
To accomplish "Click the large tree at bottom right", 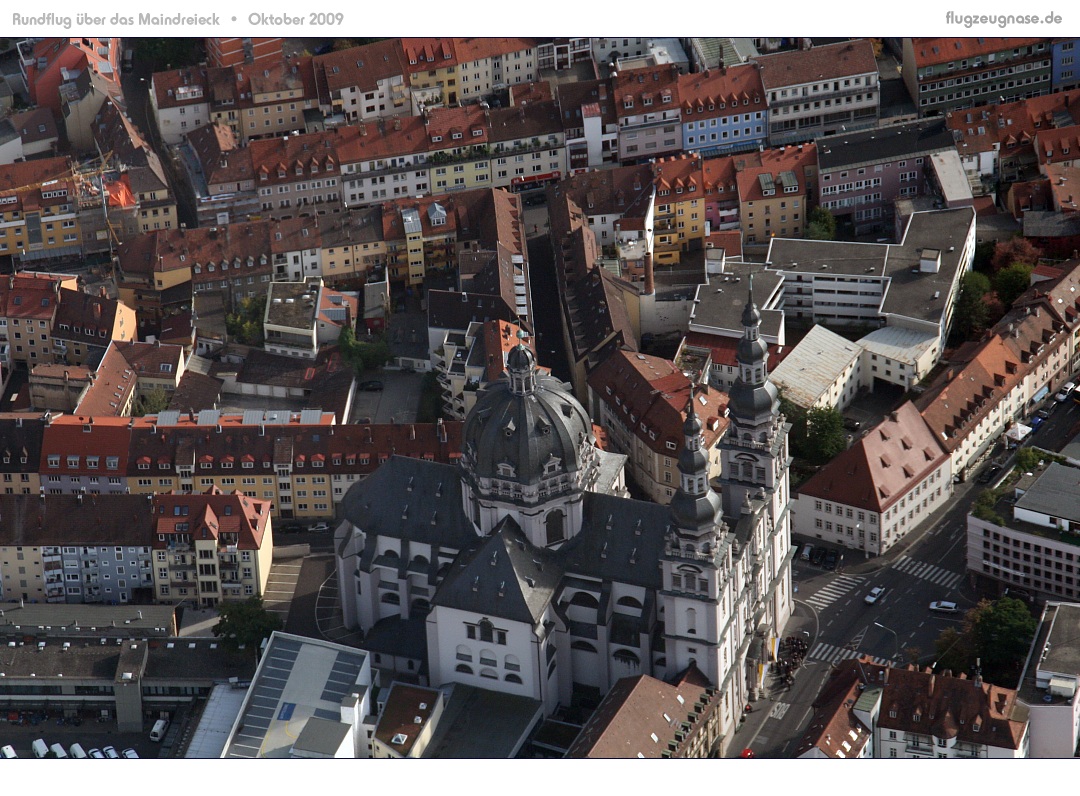I will (1000, 635).
